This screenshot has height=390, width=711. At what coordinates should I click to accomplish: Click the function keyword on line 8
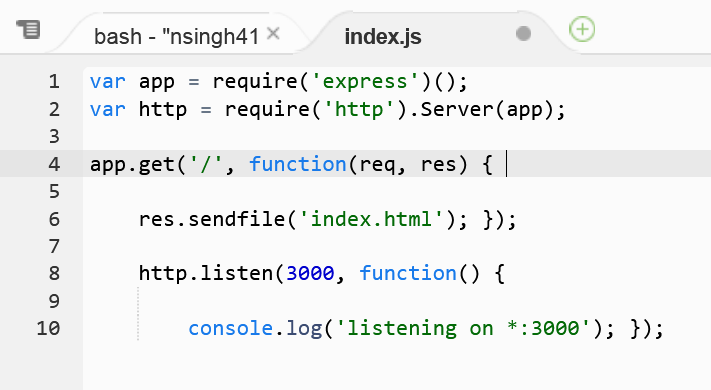(408, 273)
